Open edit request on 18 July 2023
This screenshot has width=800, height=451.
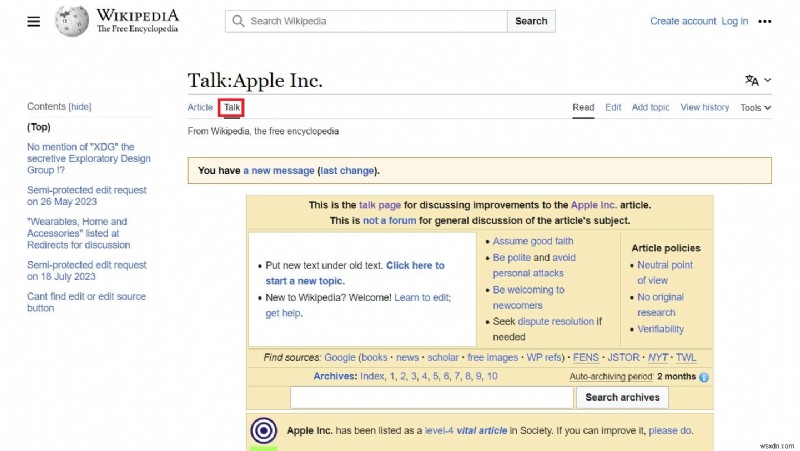[87, 270]
